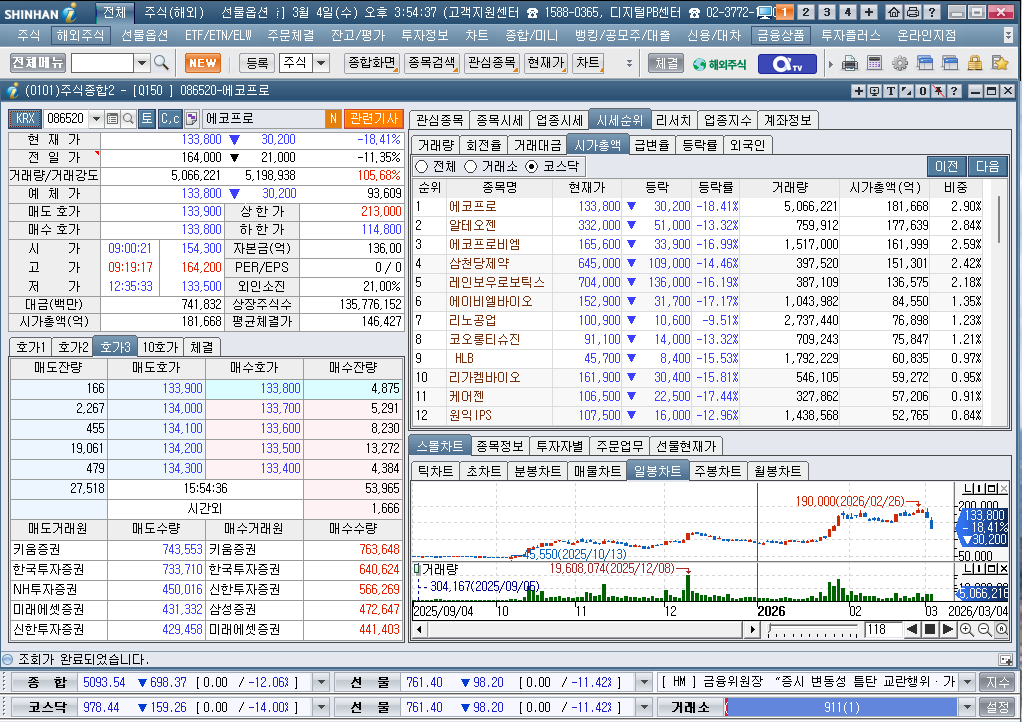This screenshot has height=722, width=1022.
Task: Click the home icon in title bar
Action: [x=894, y=12]
